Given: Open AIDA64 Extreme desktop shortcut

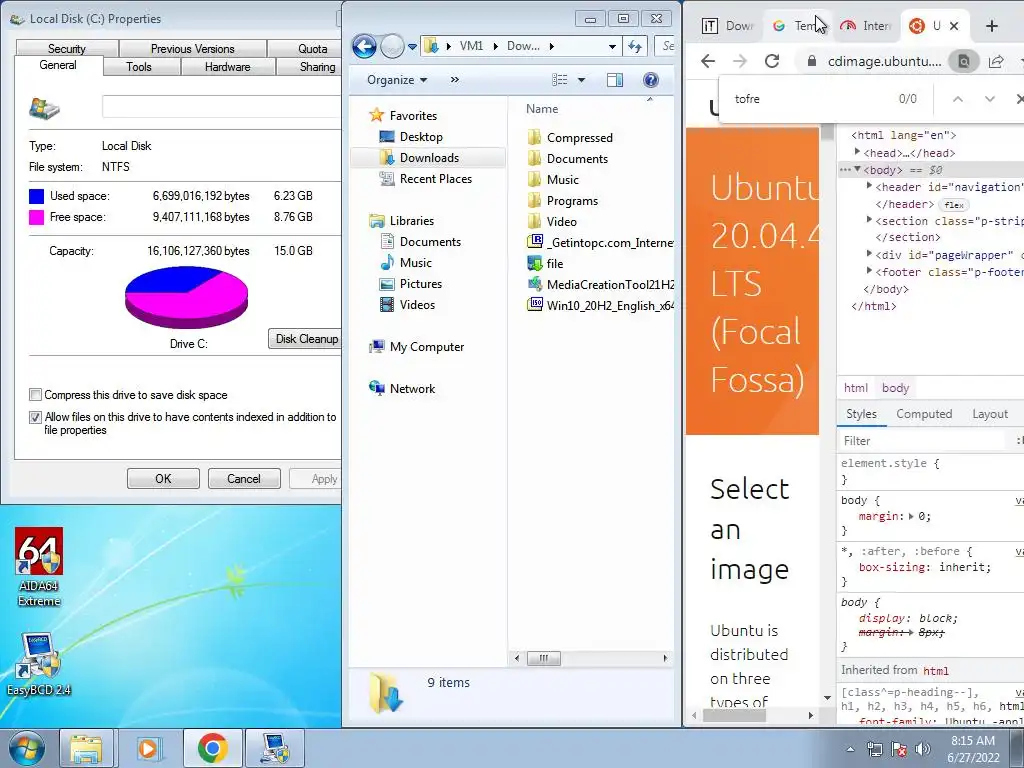Looking at the screenshot, I should 39,567.
